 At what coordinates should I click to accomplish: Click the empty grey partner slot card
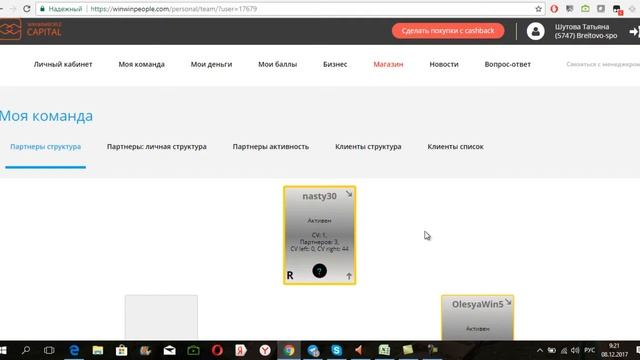point(161,317)
